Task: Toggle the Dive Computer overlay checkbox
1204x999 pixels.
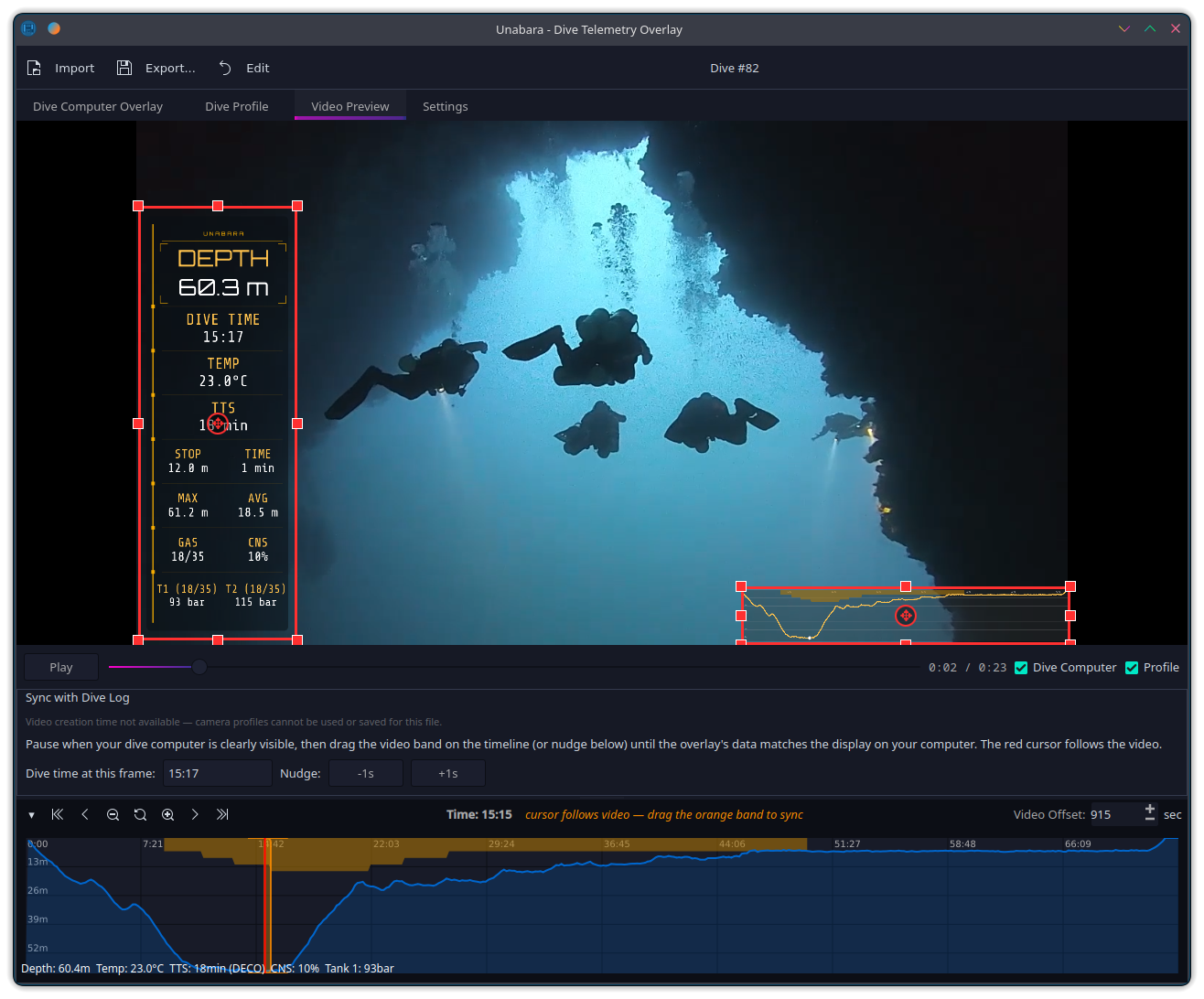Action: [1021, 668]
